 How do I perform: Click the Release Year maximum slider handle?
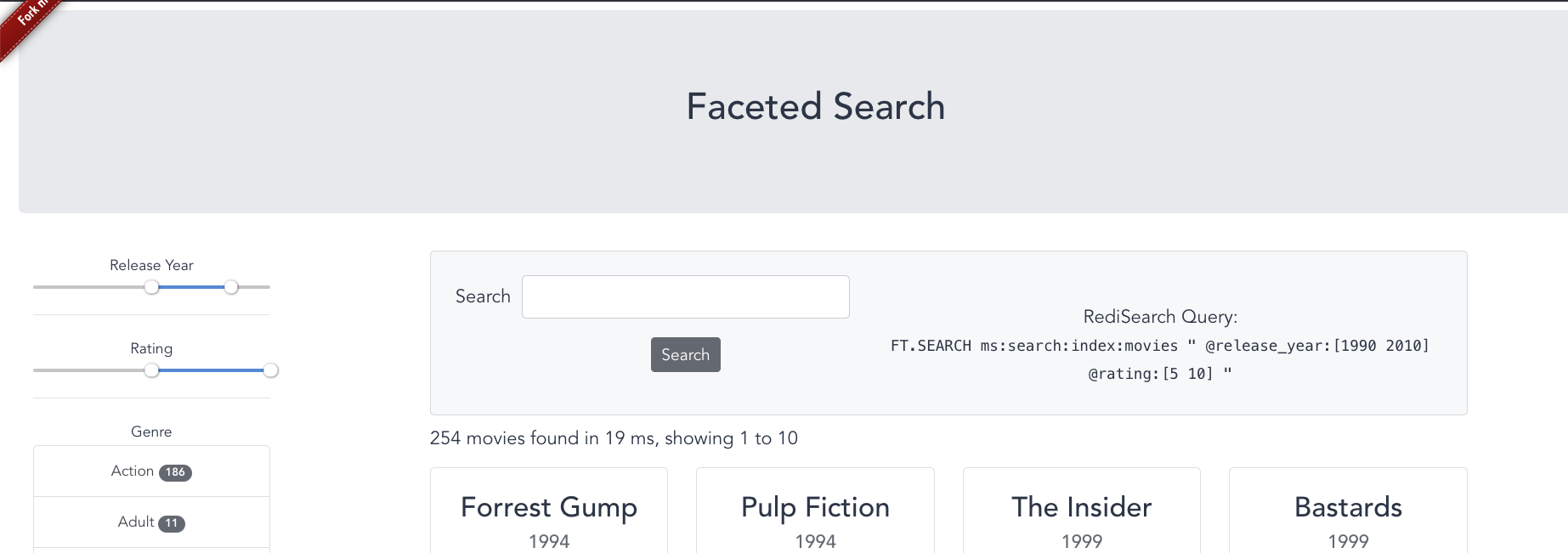pos(231,287)
